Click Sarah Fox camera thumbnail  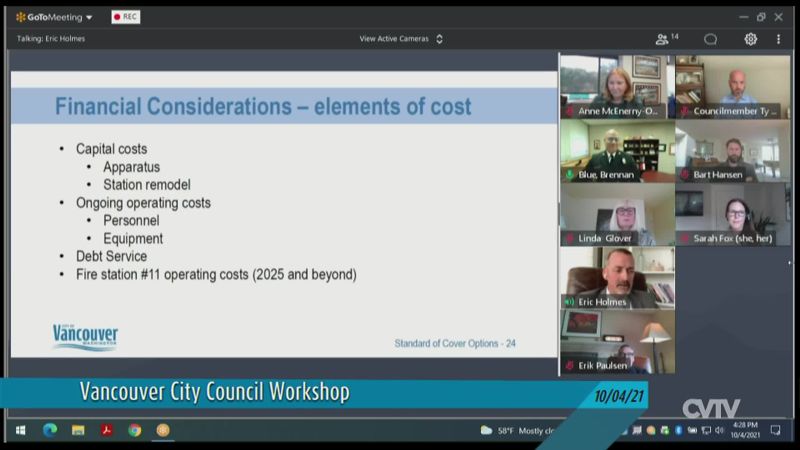(732, 214)
